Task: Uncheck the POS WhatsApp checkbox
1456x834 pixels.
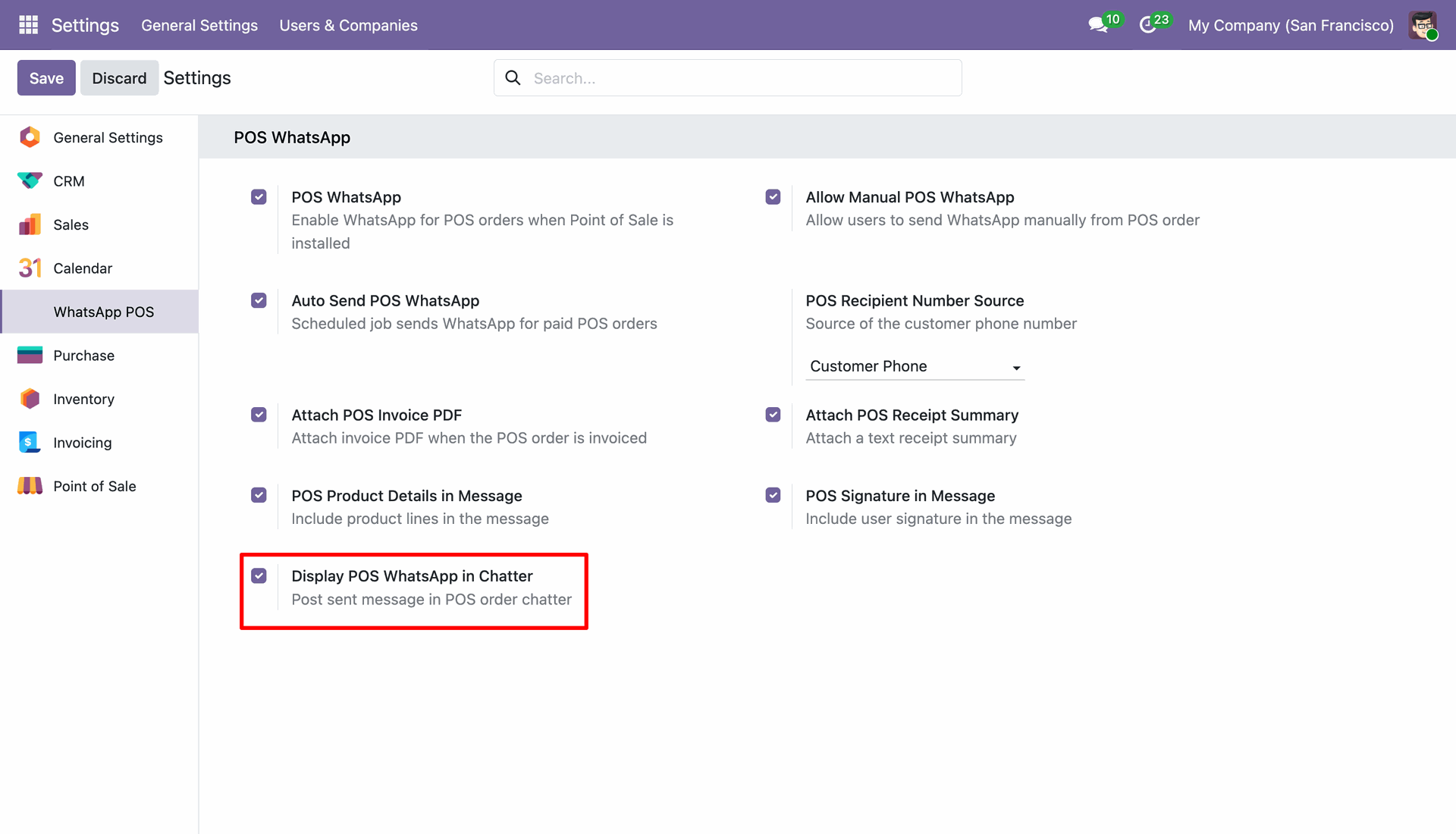Action: 259,197
